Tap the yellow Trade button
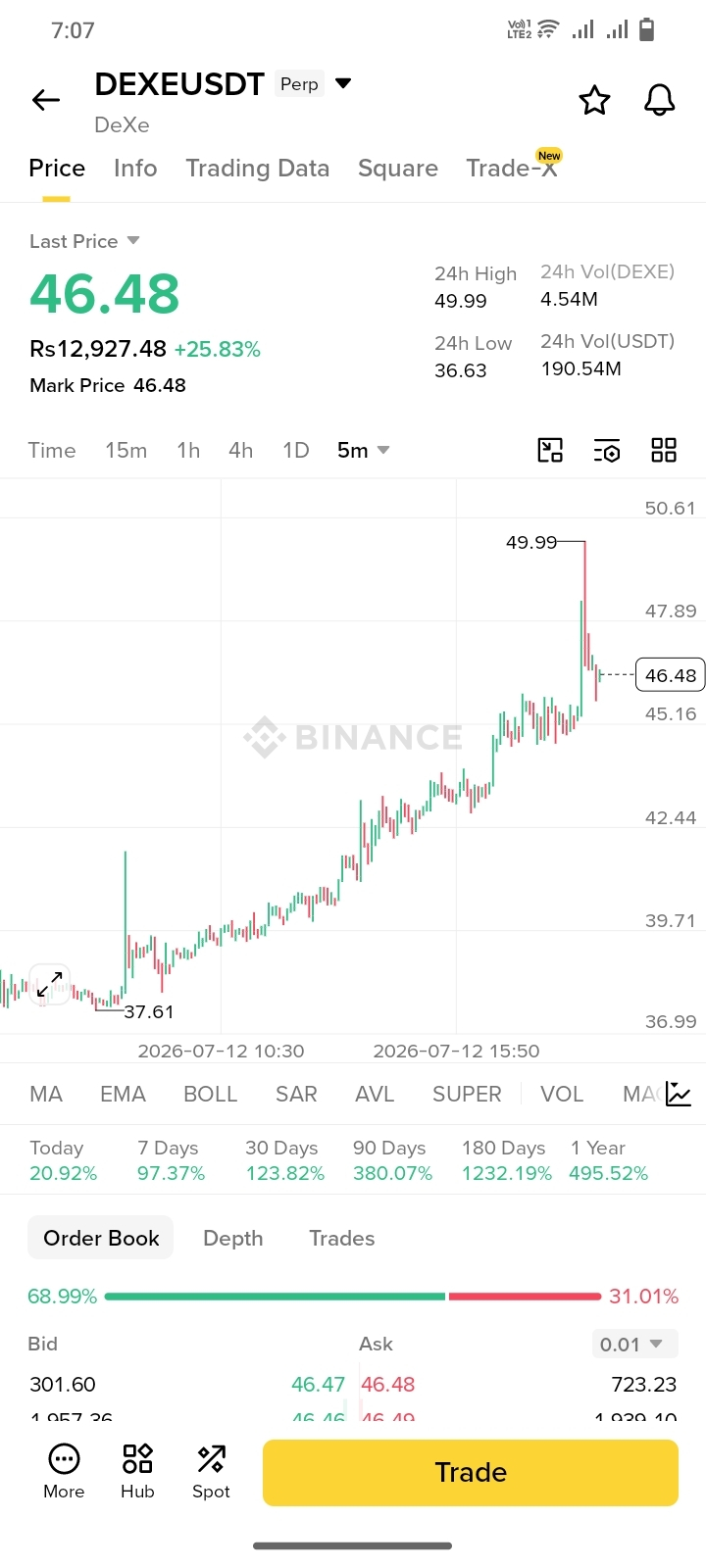The height and width of the screenshot is (1568, 706). (471, 1472)
